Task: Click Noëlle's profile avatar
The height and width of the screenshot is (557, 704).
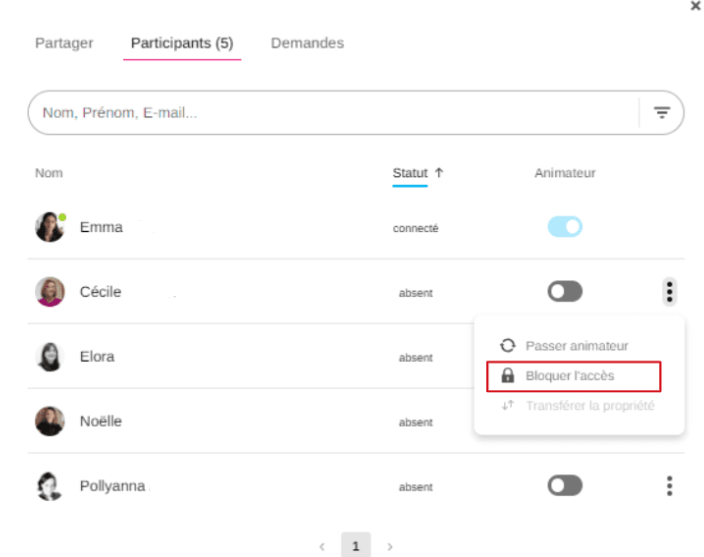Action: pos(50,421)
